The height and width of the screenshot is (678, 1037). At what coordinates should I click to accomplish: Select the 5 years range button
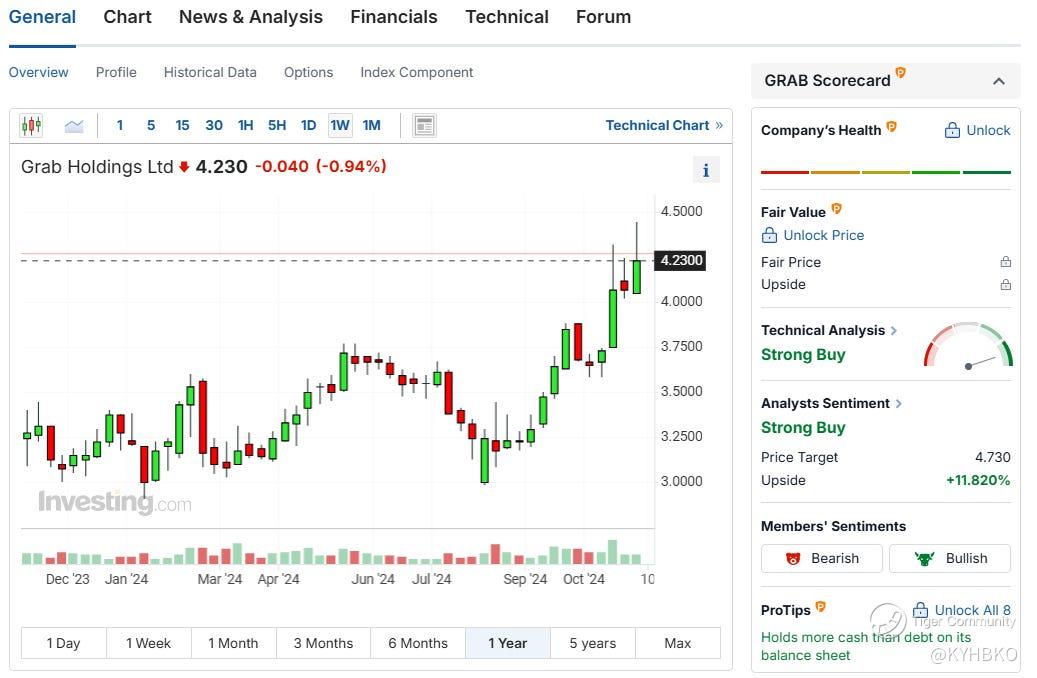pos(593,643)
